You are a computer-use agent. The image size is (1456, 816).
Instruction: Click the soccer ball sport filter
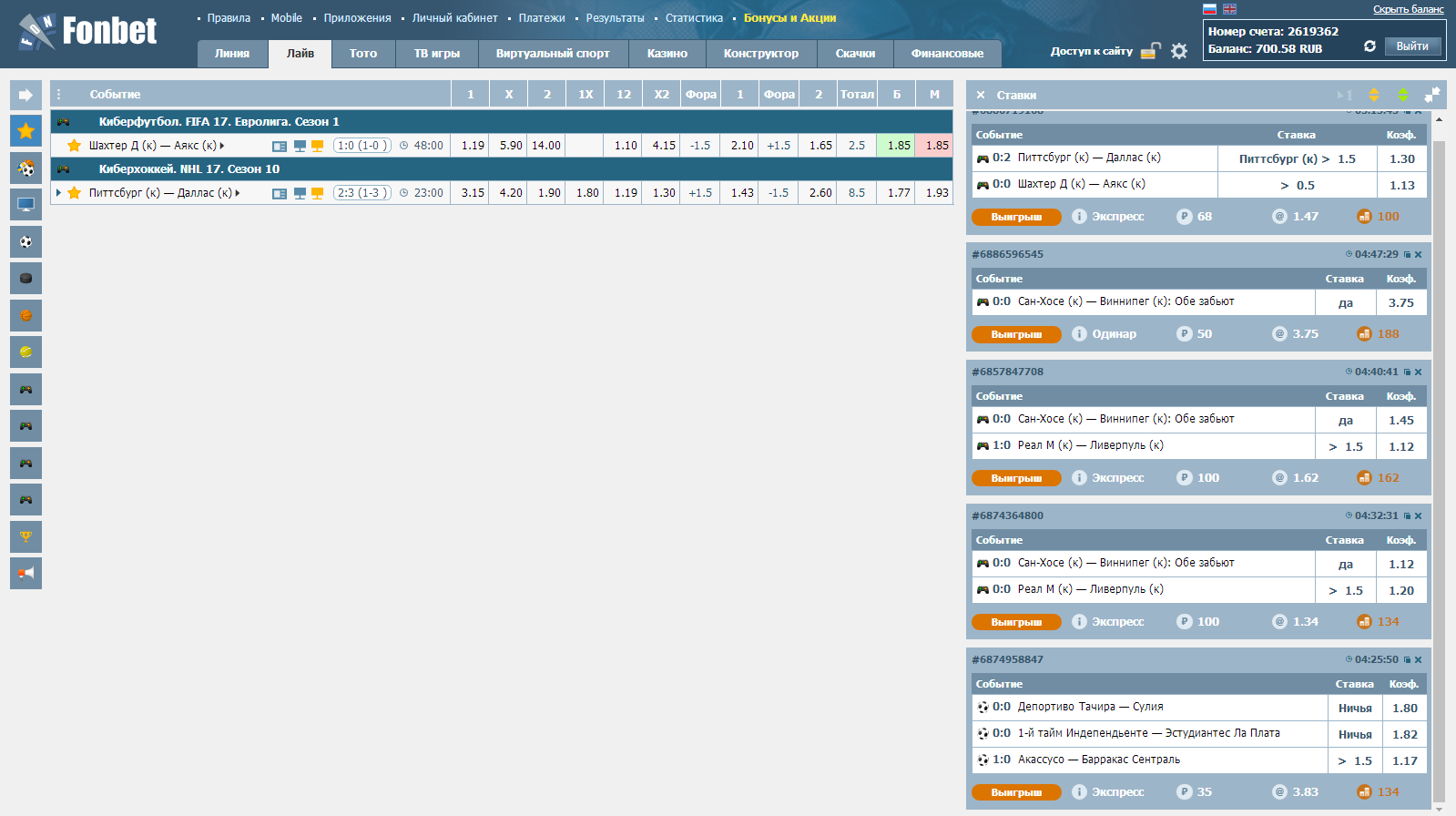[x=25, y=241]
